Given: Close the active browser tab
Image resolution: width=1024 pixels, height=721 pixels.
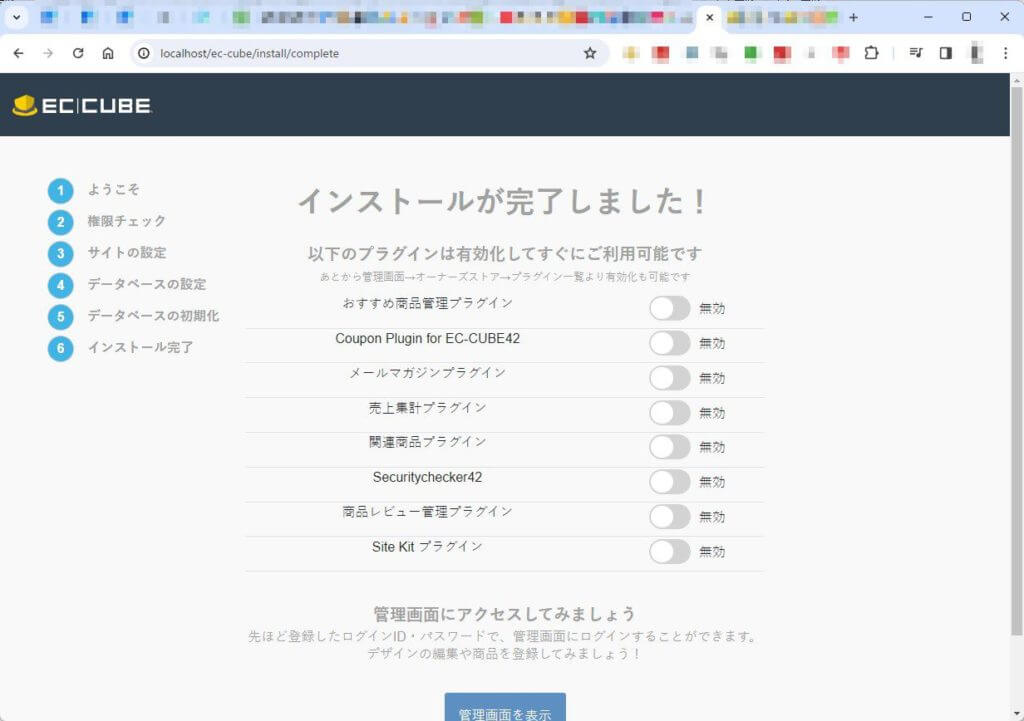Looking at the screenshot, I should point(710,17).
